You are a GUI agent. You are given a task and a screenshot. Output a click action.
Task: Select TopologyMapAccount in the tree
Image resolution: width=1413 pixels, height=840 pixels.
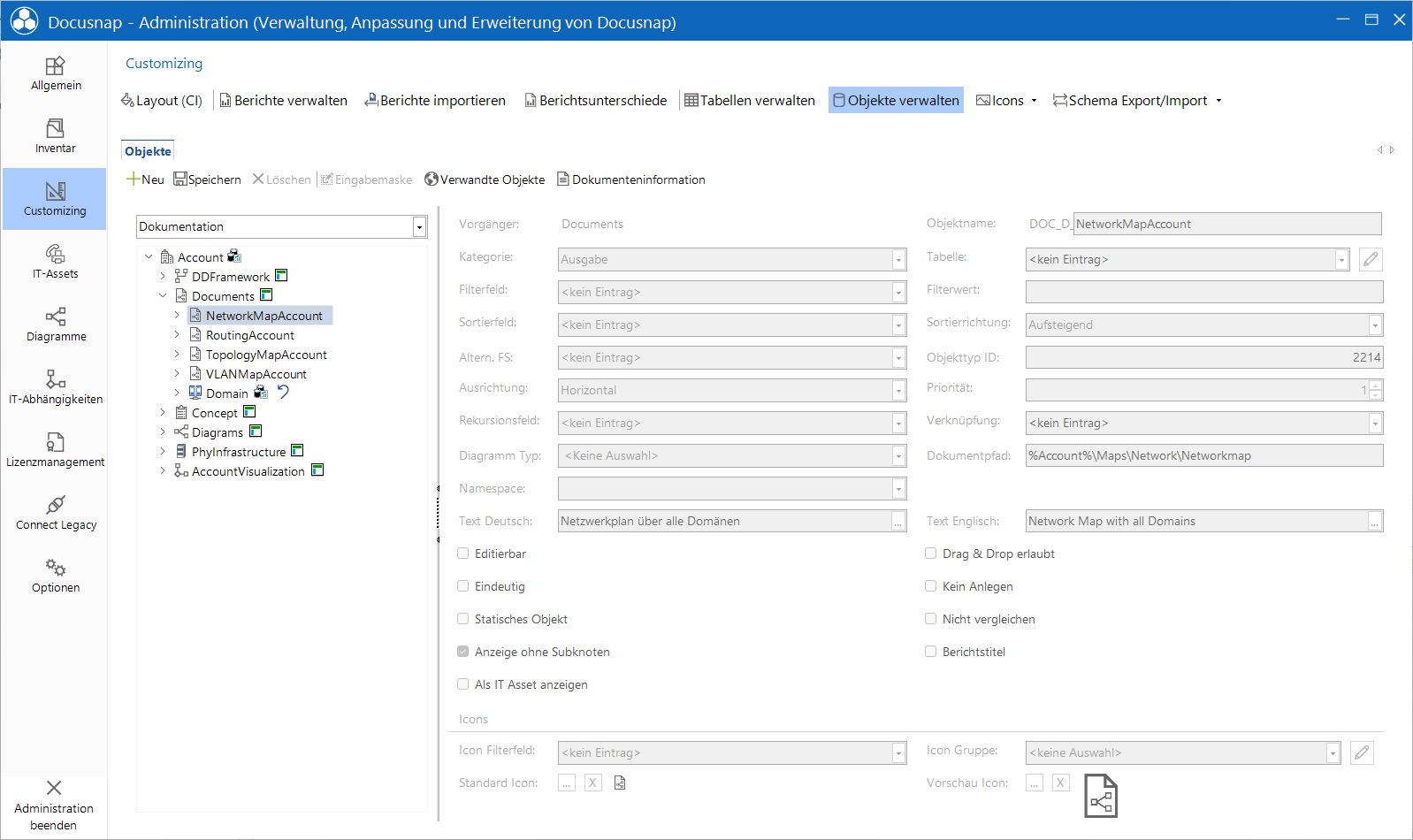[x=266, y=355]
